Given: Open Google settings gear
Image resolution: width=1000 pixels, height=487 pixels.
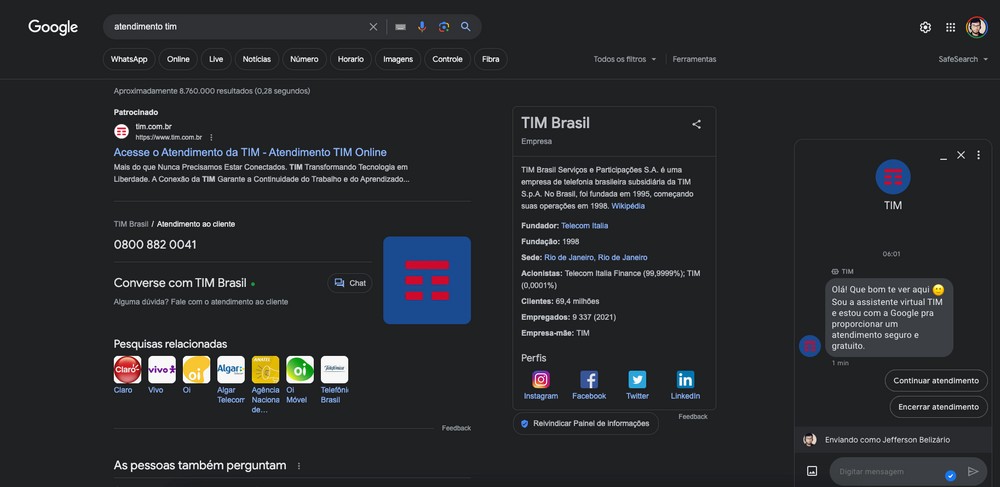Looking at the screenshot, I should 925,27.
